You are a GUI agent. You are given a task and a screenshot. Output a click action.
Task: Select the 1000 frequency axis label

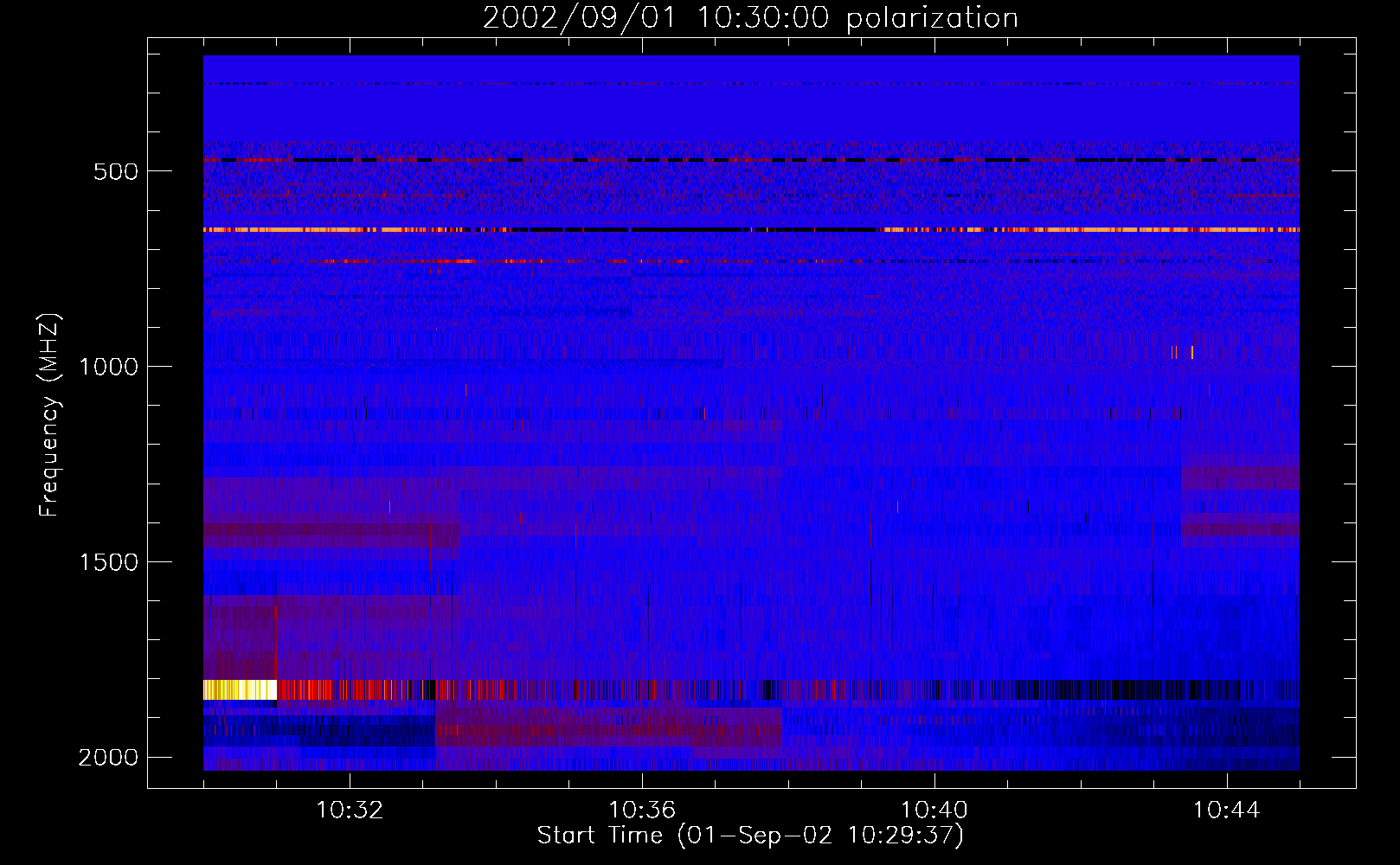[108, 367]
